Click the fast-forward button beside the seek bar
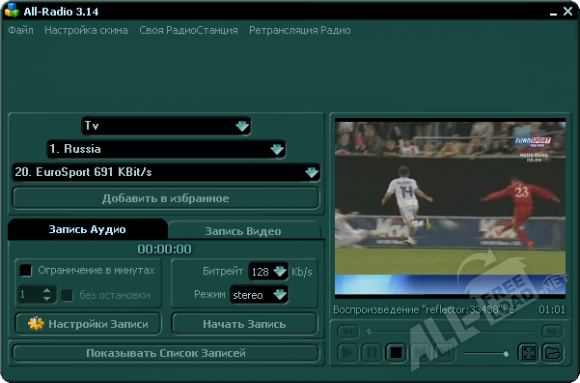Screen dimensions: 580x383 (x=552, y=331)
